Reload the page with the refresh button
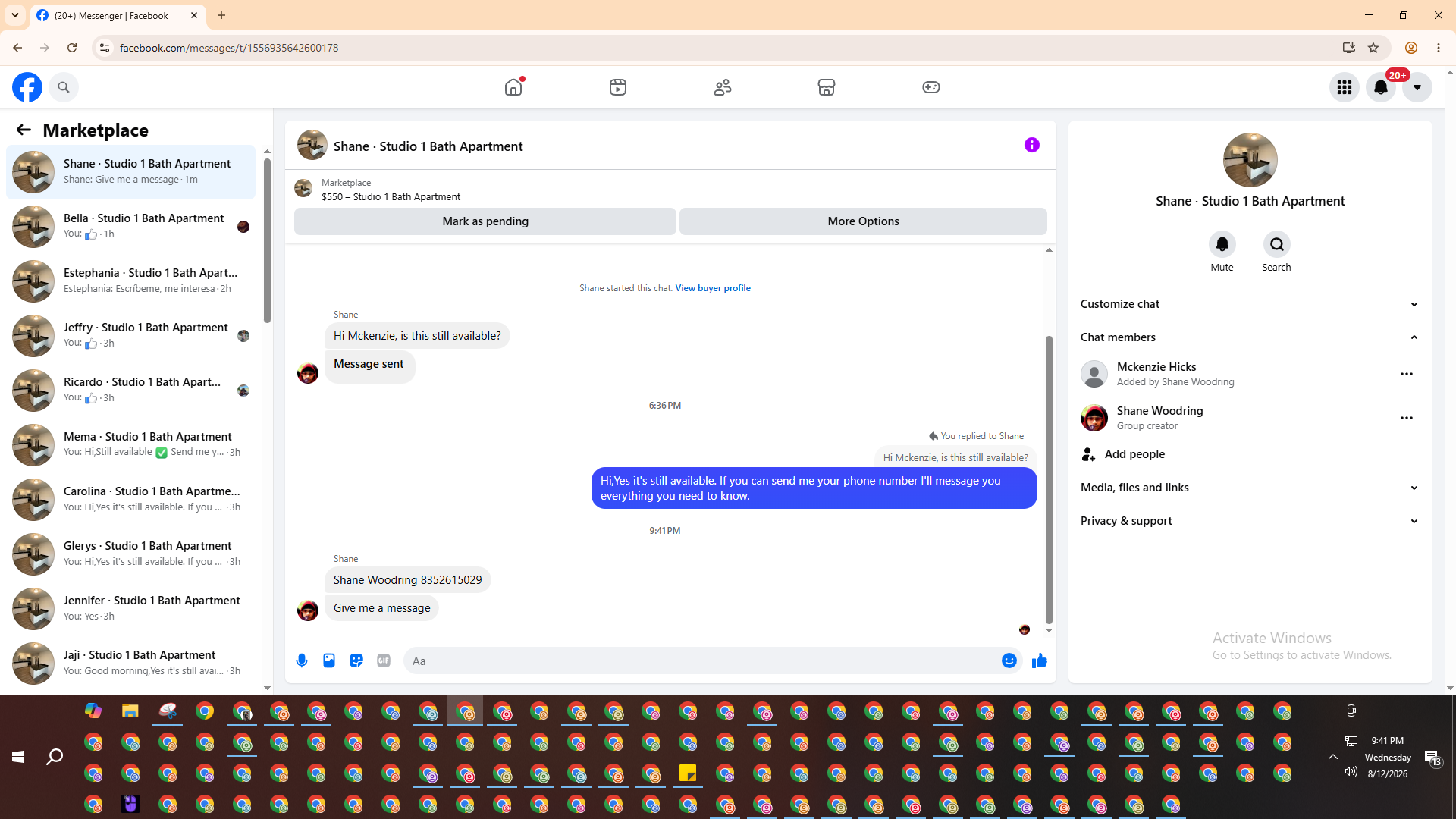The width and height of the screenshot is (1456, 819). click(72, 48)
